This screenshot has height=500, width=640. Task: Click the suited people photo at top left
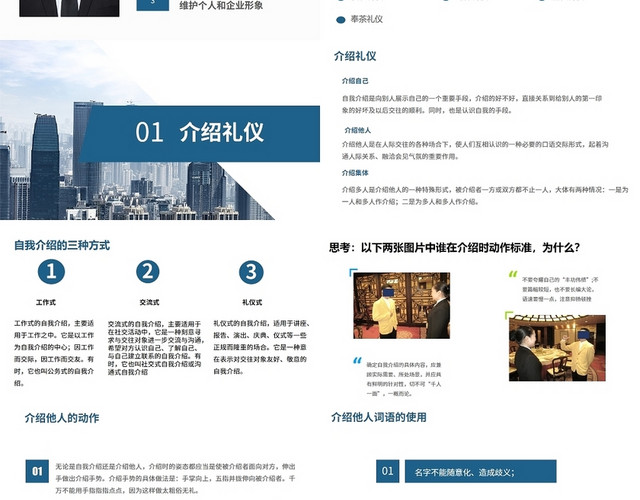click(69, 8)
